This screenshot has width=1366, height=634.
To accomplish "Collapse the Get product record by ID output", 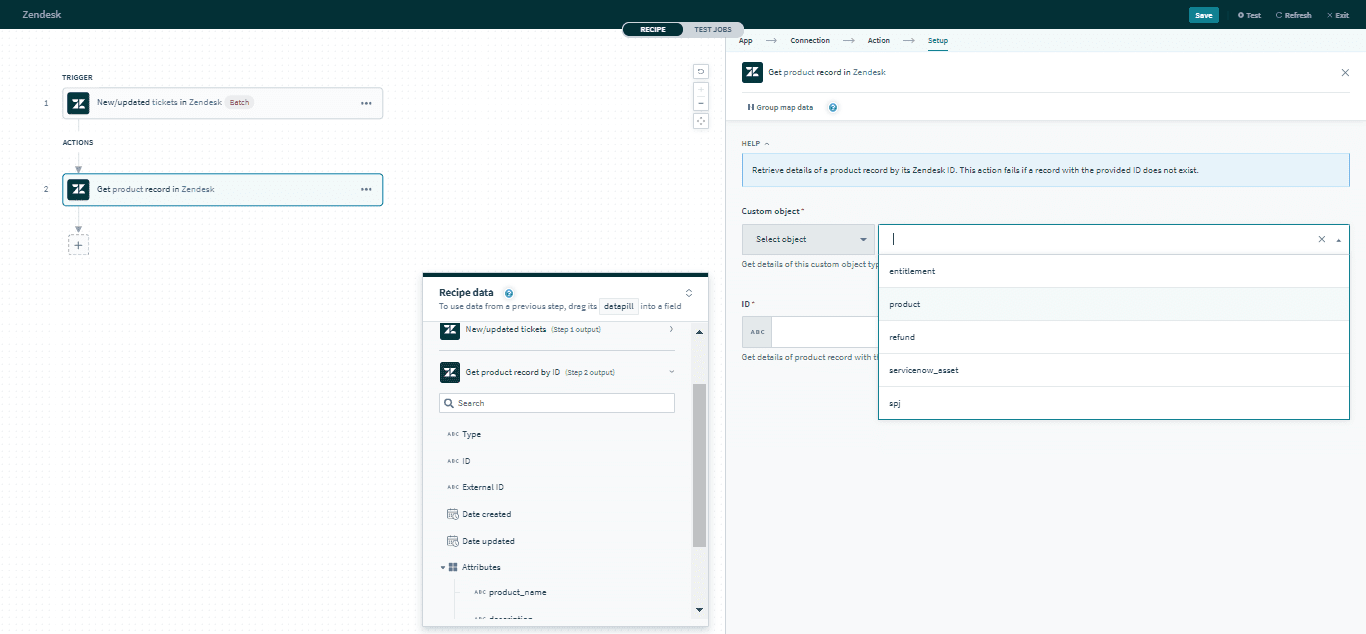I will (x=670, y=371).
